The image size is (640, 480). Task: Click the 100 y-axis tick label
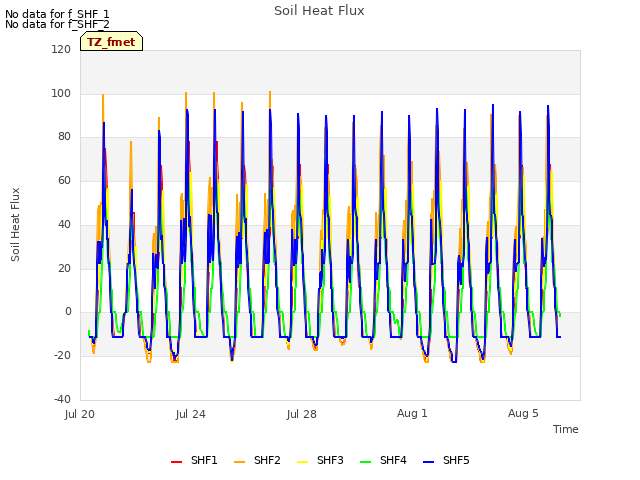[61, 93]
